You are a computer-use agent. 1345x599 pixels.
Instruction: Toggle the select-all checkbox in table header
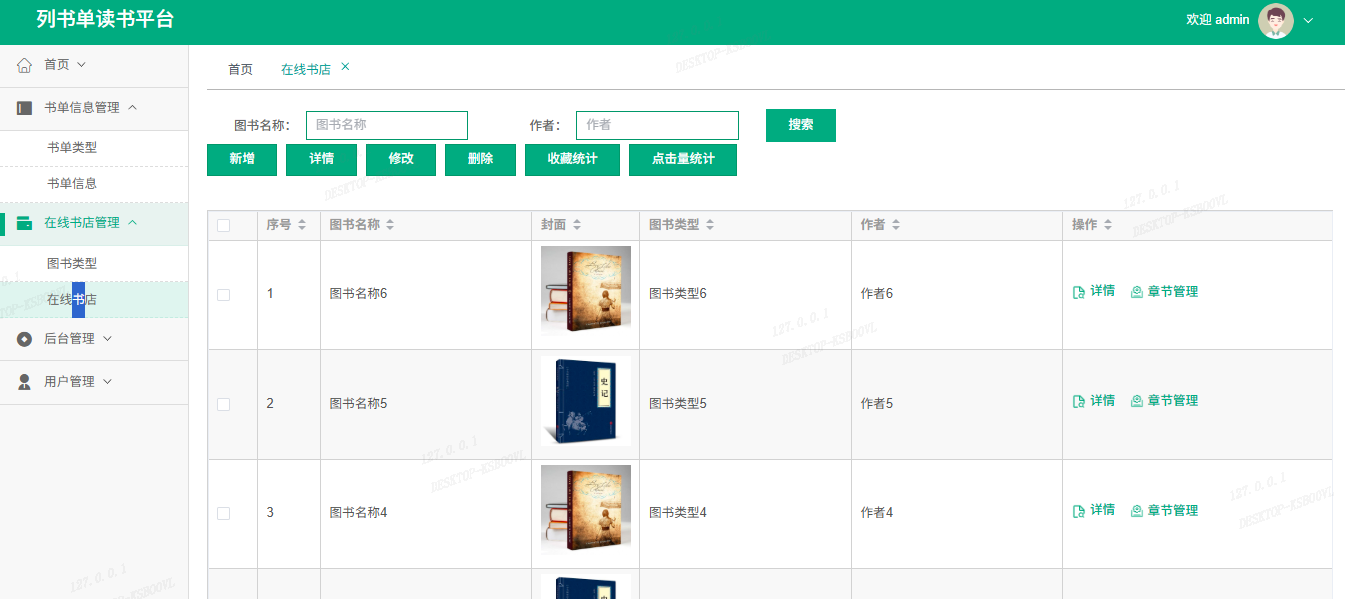click(224, 226)
